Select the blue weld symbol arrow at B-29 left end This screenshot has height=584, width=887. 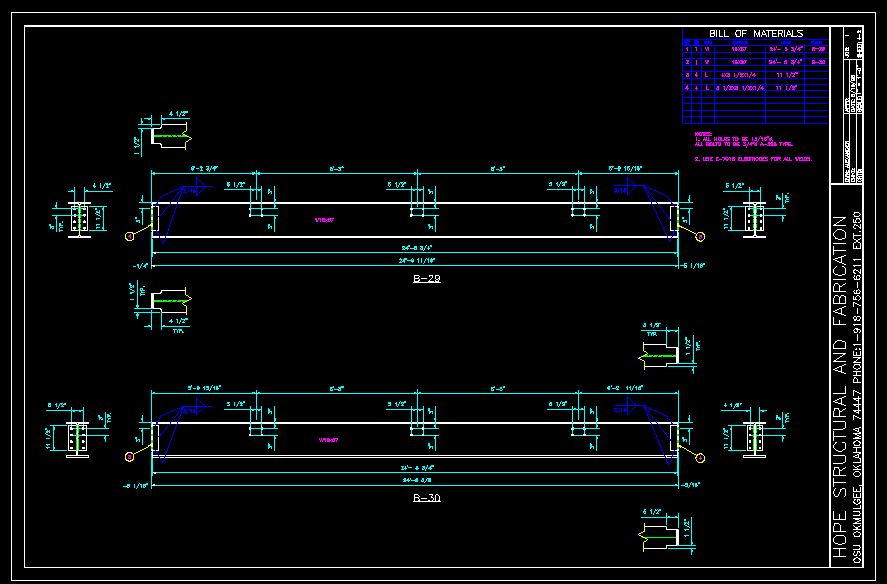pos(198,187)
